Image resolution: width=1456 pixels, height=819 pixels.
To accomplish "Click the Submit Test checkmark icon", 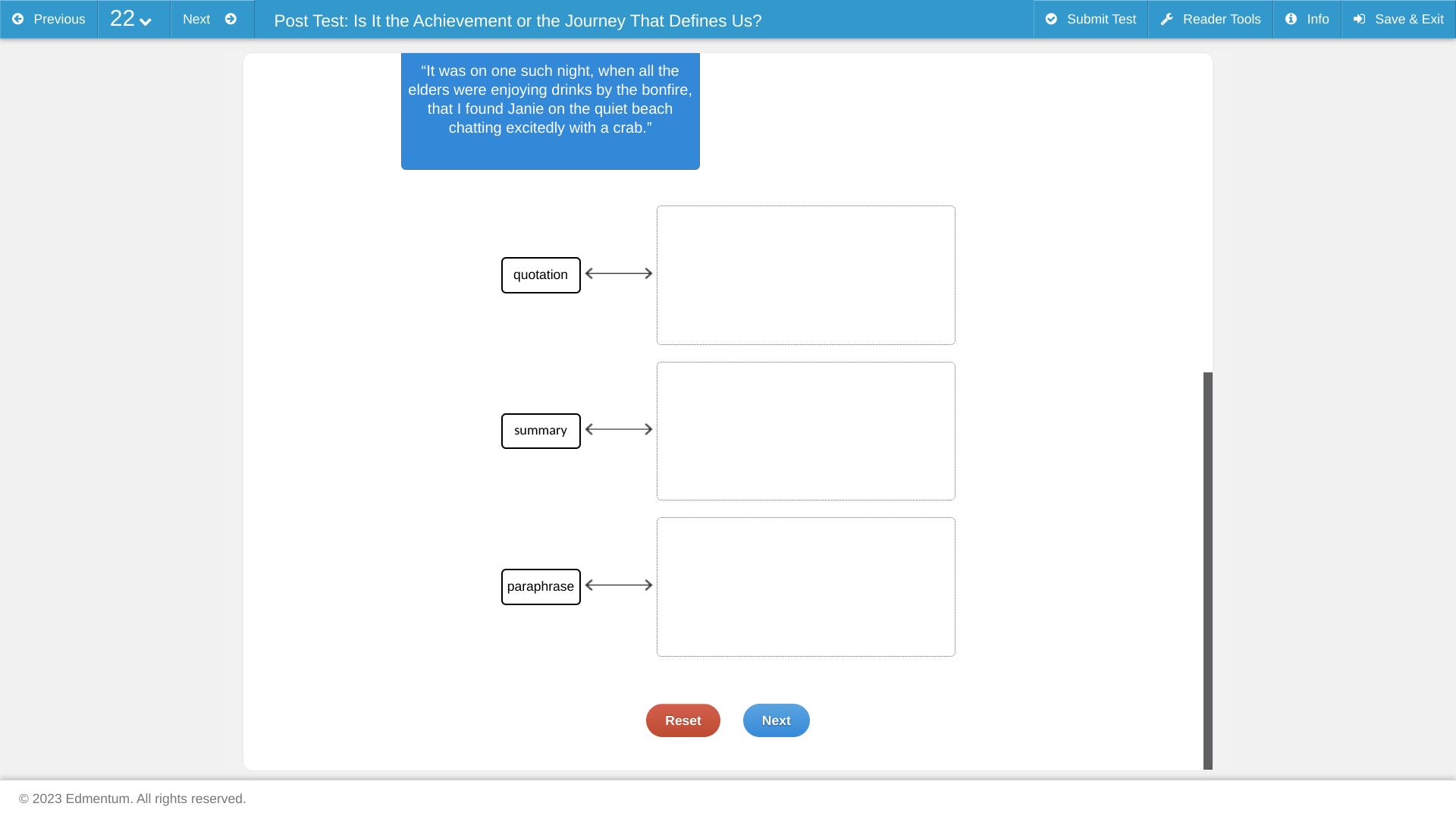I will [1051, 19].
